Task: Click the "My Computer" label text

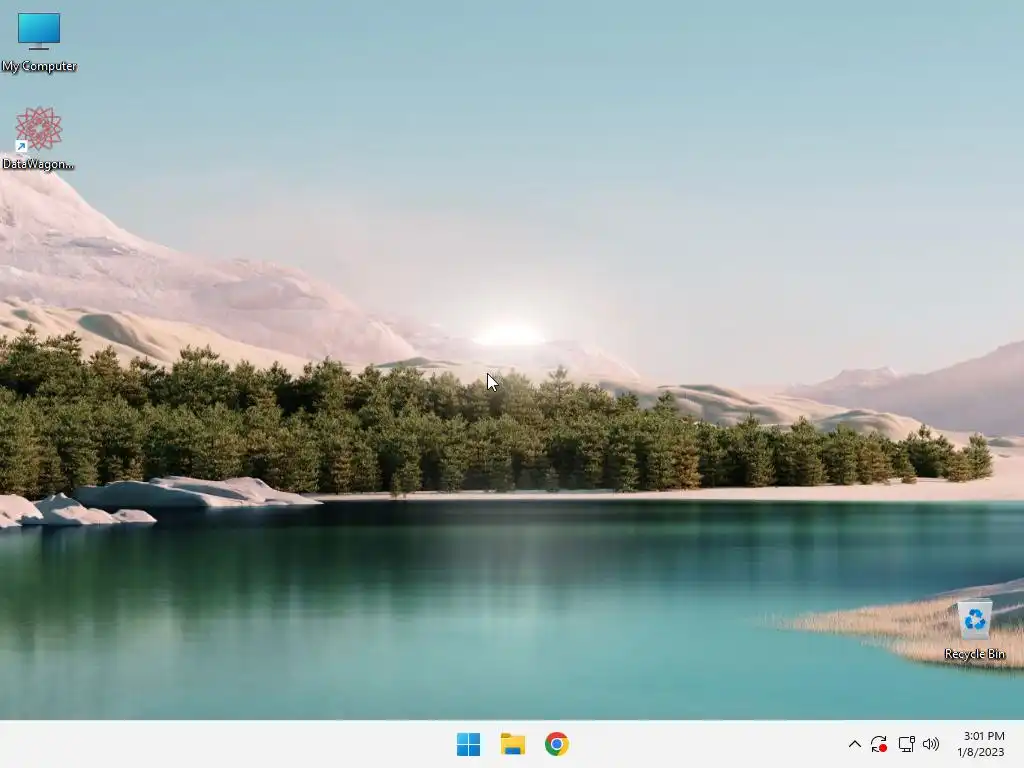Action: pos(39,66)
